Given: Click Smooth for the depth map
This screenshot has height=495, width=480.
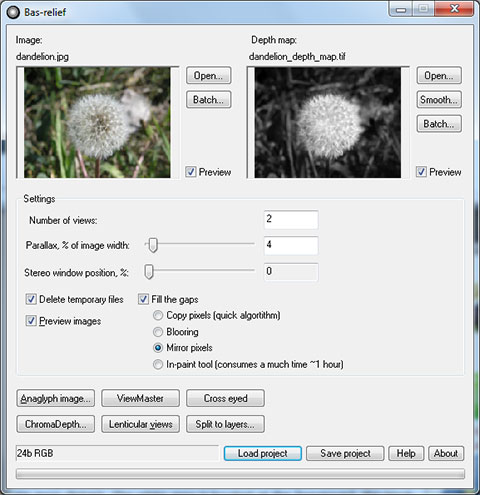Looking at the screenshot, I should click(x=439, y=99).
